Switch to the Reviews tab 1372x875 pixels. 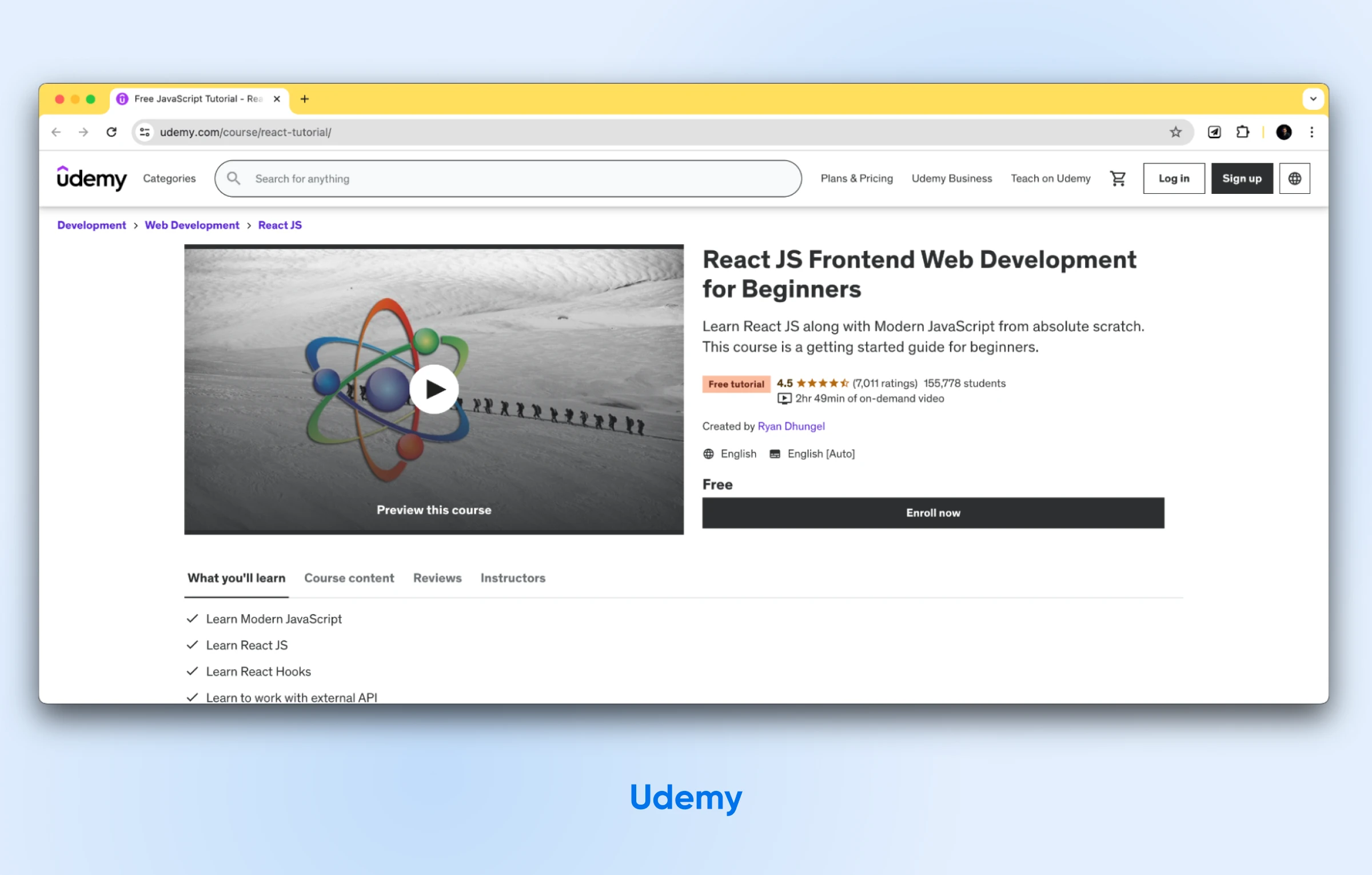[x=437, y=578]
